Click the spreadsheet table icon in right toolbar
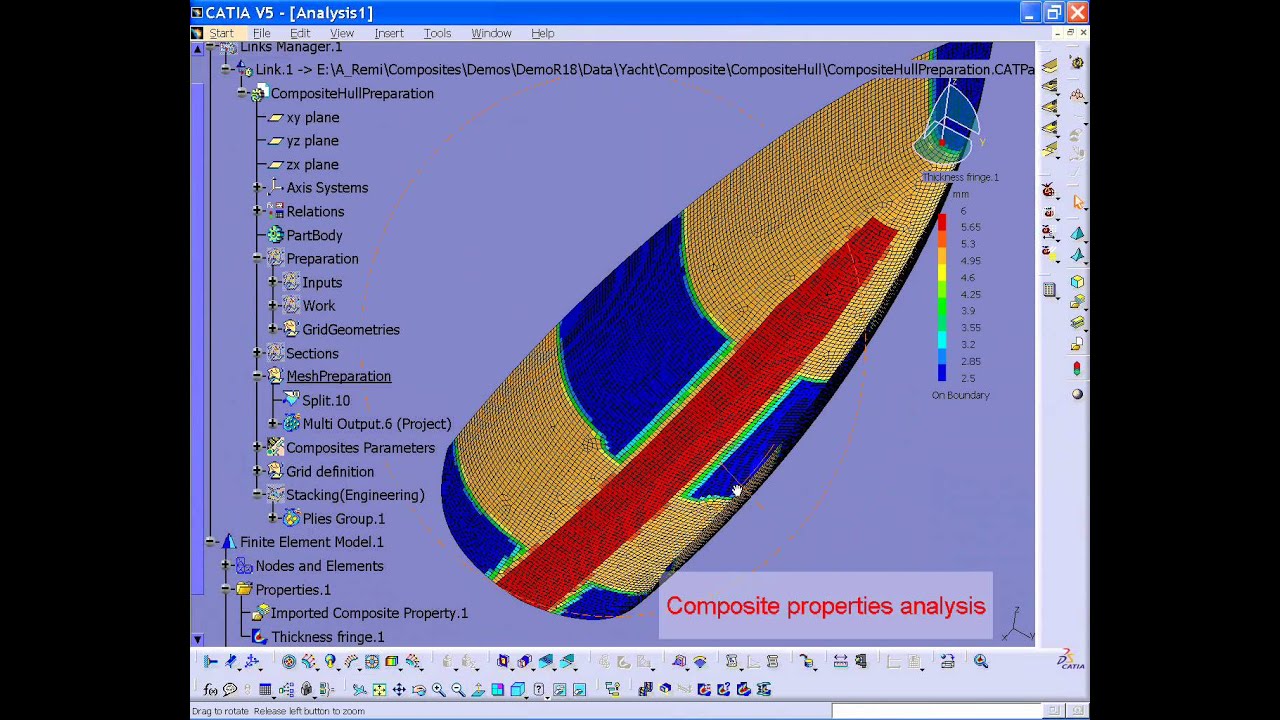 (1049, 291)
